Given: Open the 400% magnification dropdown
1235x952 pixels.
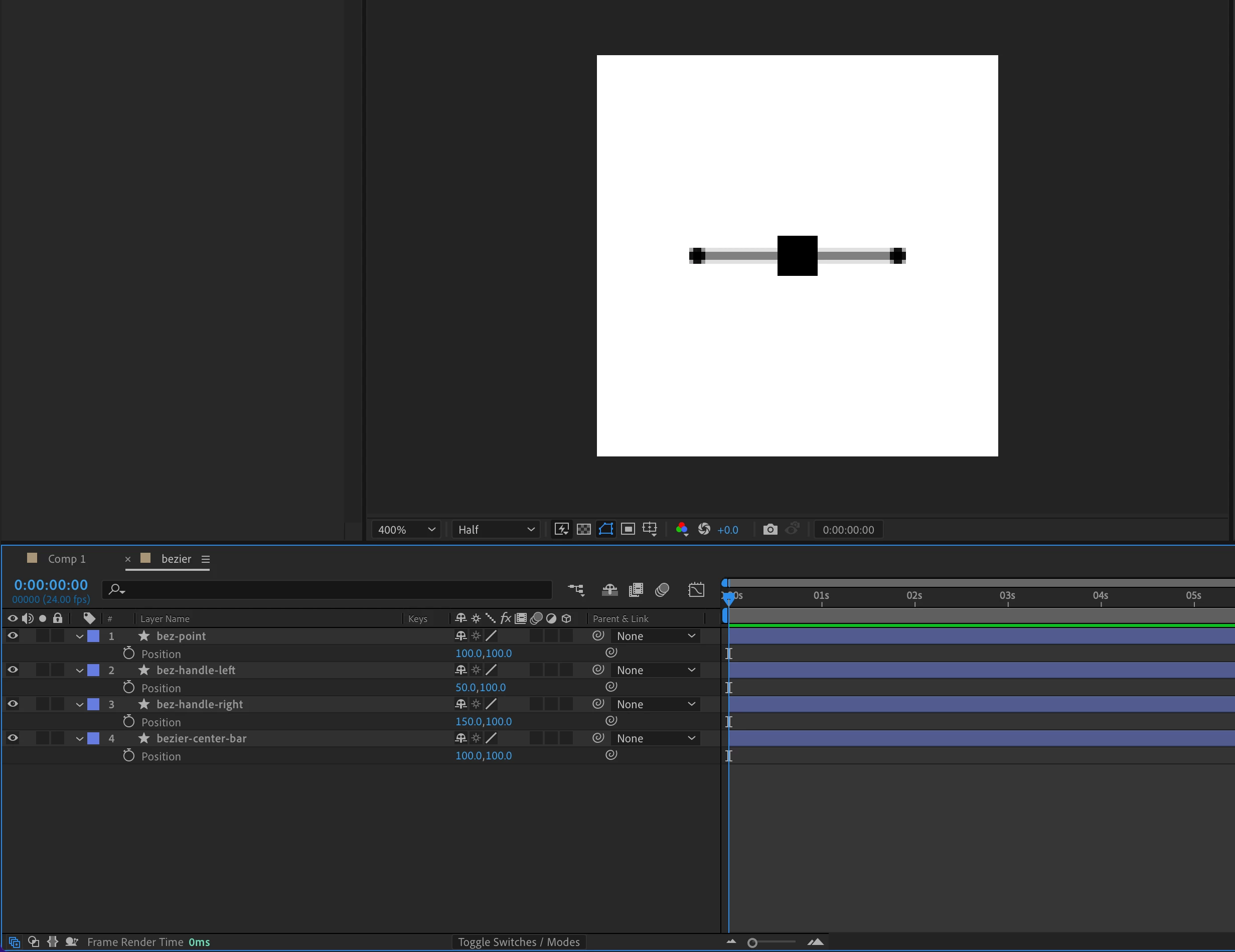Looking at the screenshot, I should coord(406,530).
